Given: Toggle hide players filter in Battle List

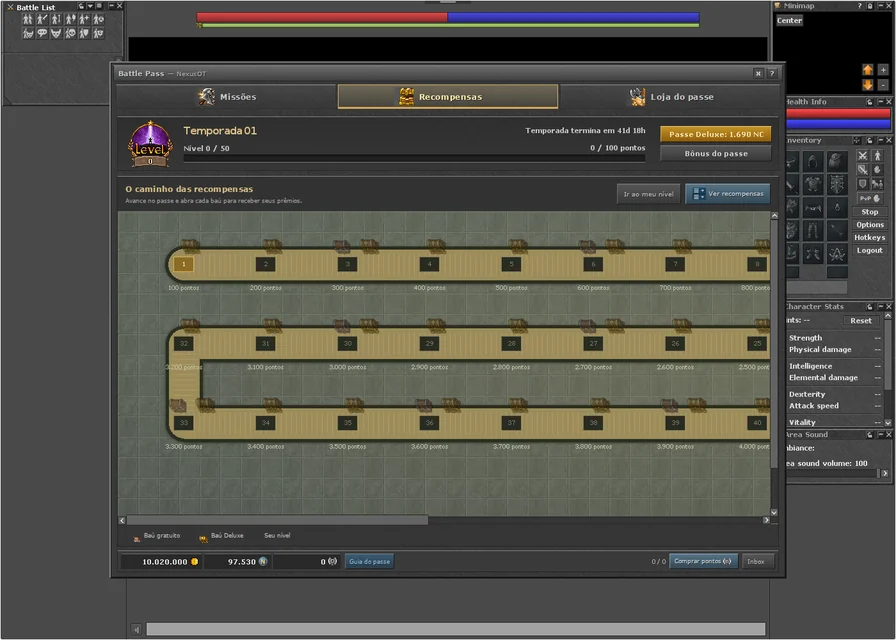Looking at the screenshot, I should click(x=27, y=19).
